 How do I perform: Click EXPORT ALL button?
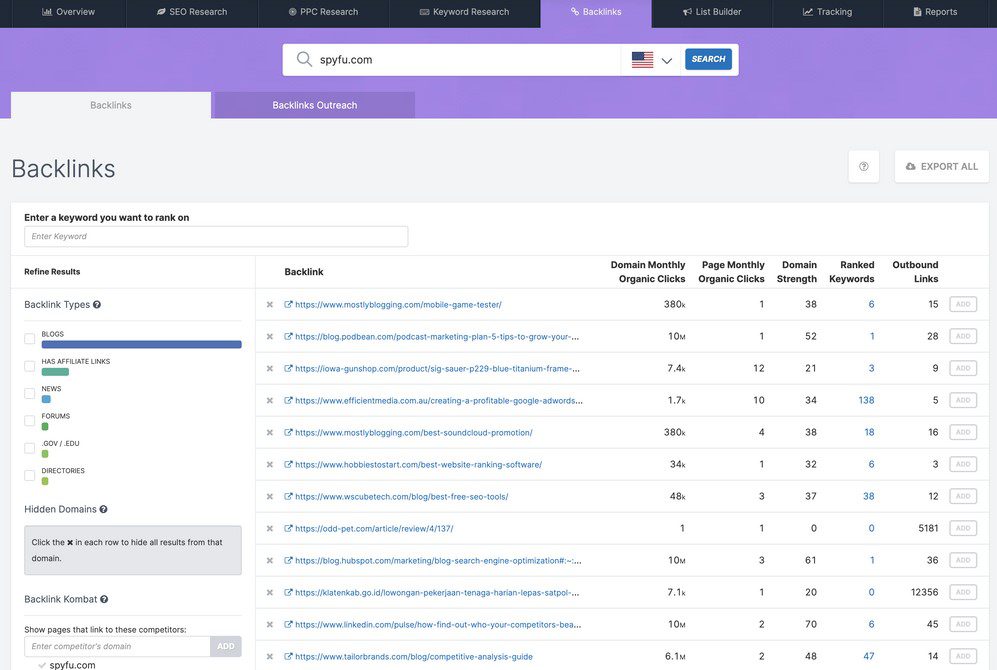942,167
